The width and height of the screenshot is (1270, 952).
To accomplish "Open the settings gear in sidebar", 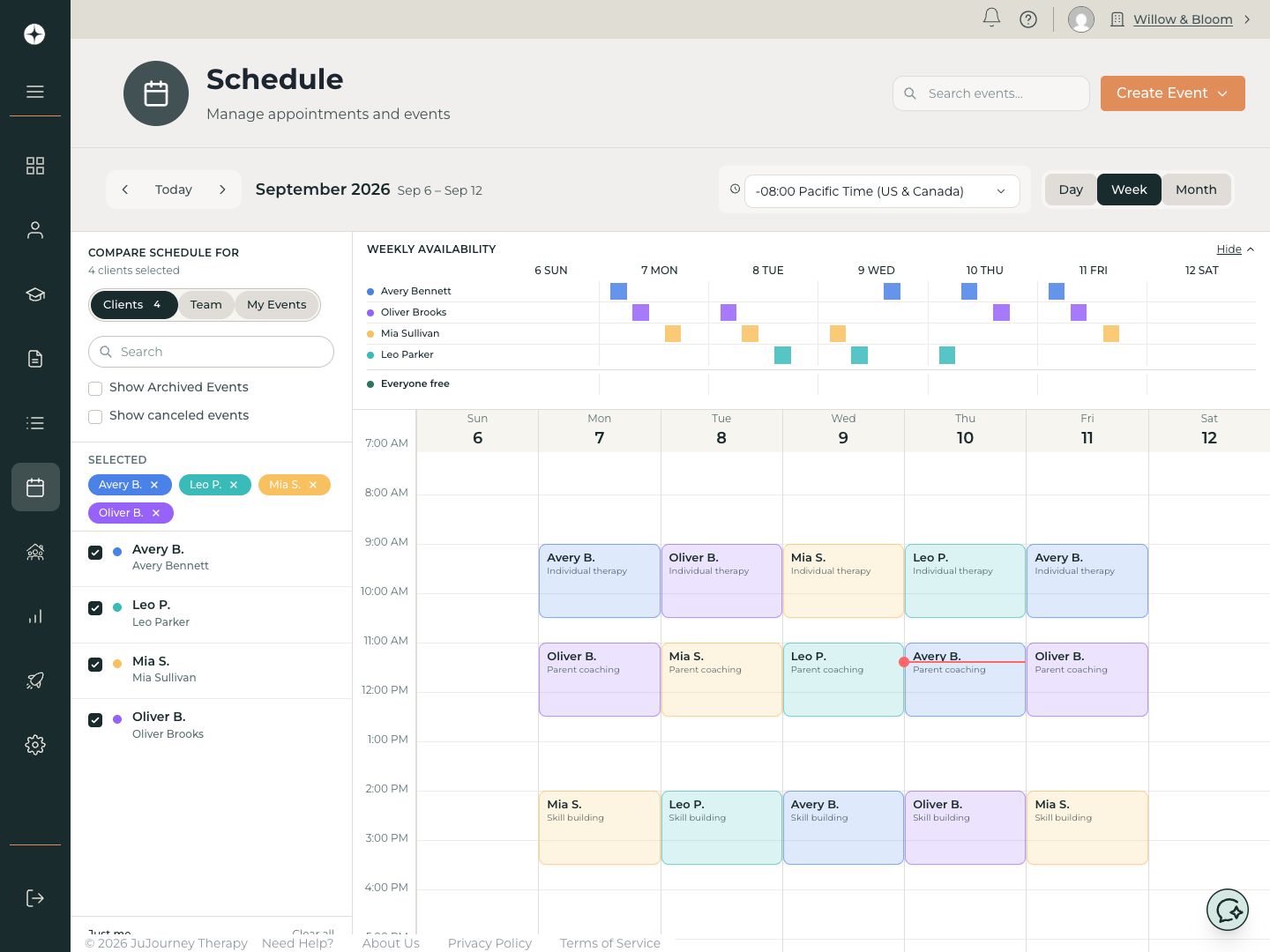I will click(35, 745).
